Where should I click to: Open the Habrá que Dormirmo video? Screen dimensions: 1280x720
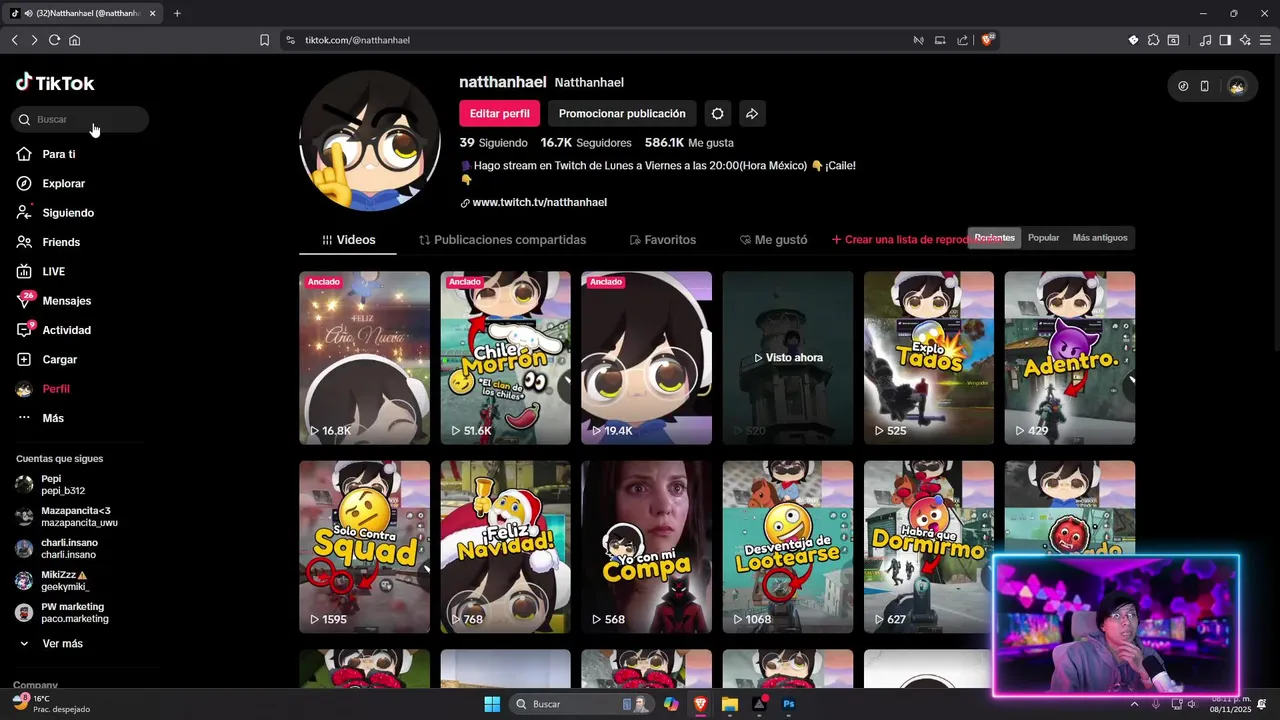pos(929,547)
